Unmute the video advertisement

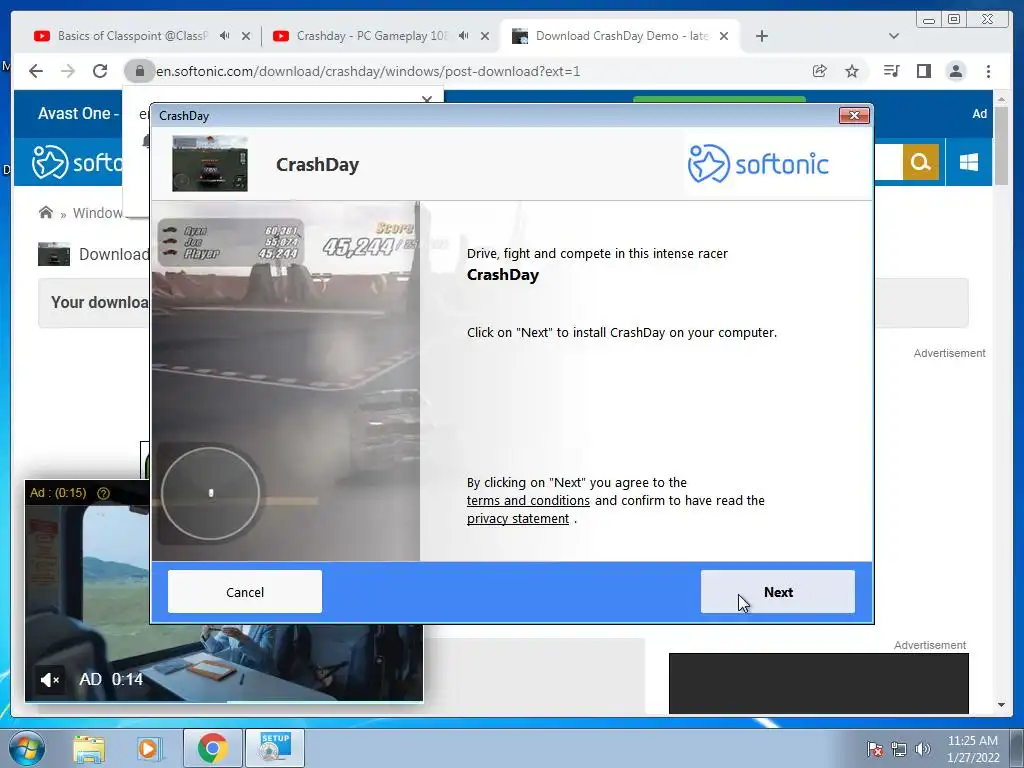click(49, 680)
